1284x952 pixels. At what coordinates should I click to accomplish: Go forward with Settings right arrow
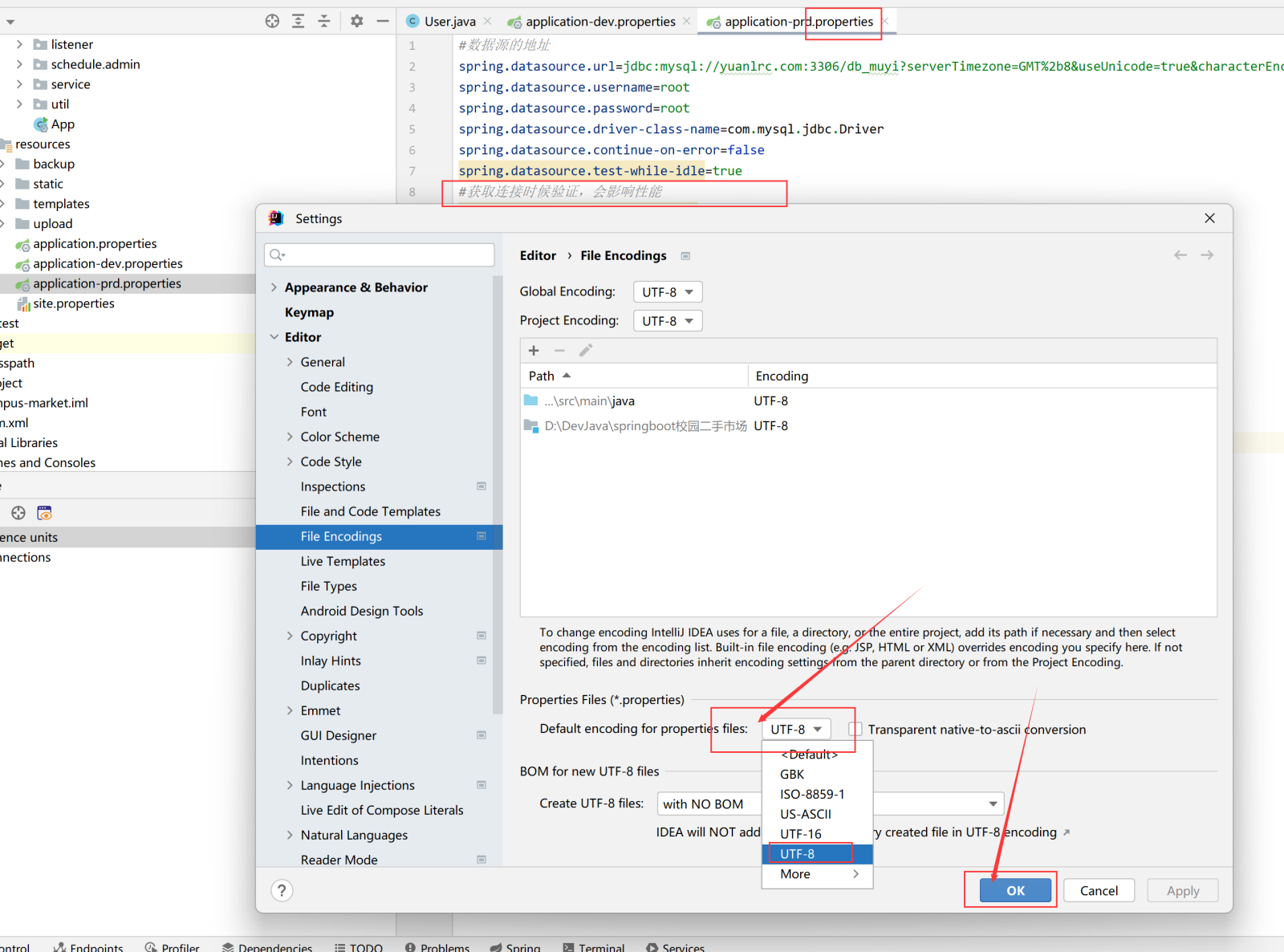[x=1207, y=255]
